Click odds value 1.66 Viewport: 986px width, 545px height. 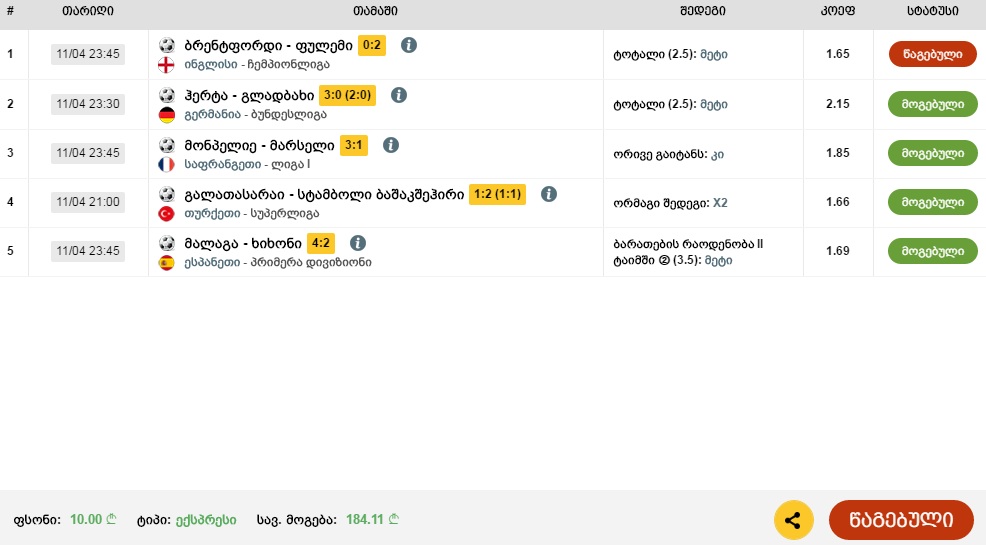838,202
